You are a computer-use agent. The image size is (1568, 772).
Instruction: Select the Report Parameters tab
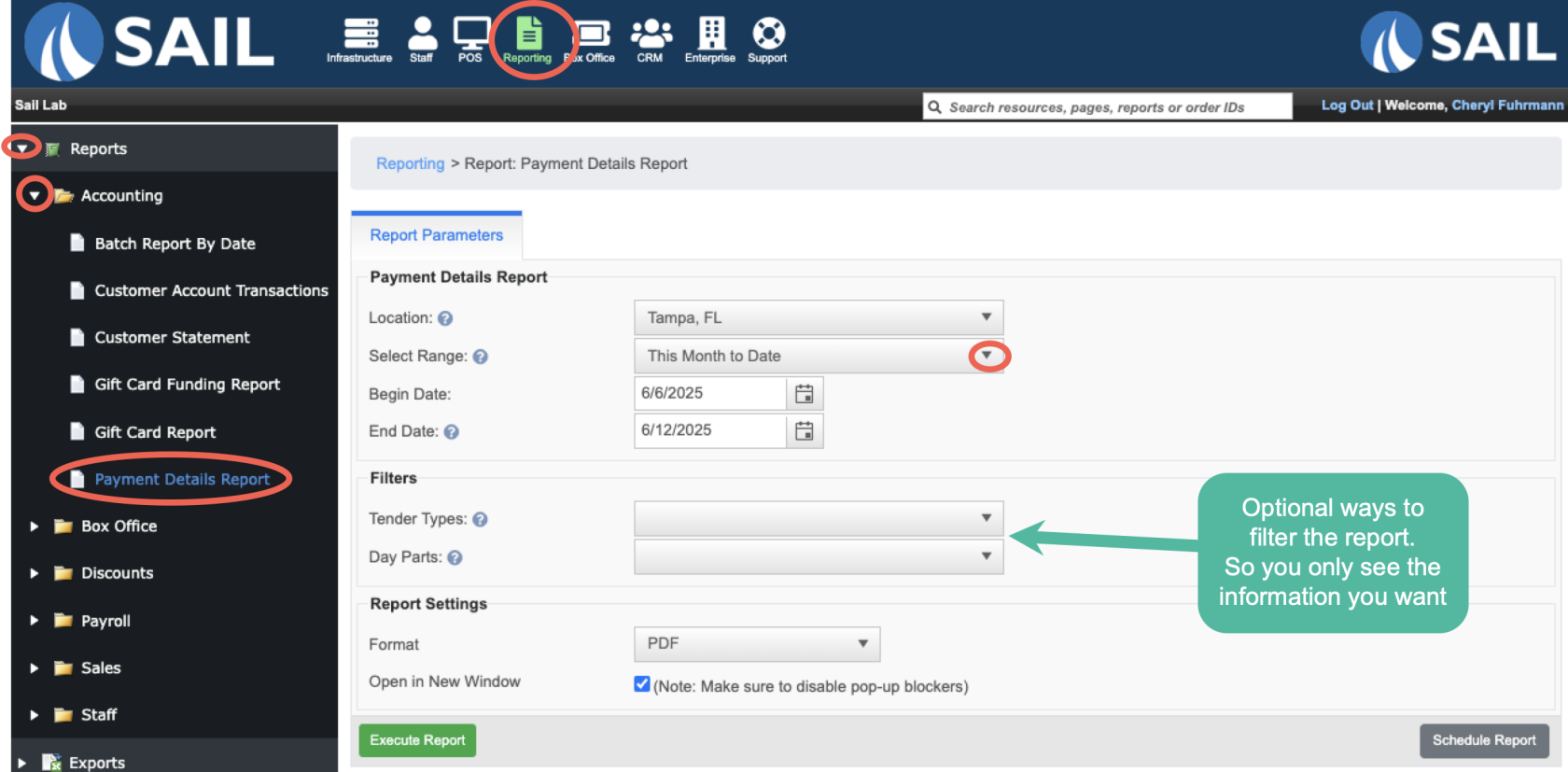click(436, 235)
